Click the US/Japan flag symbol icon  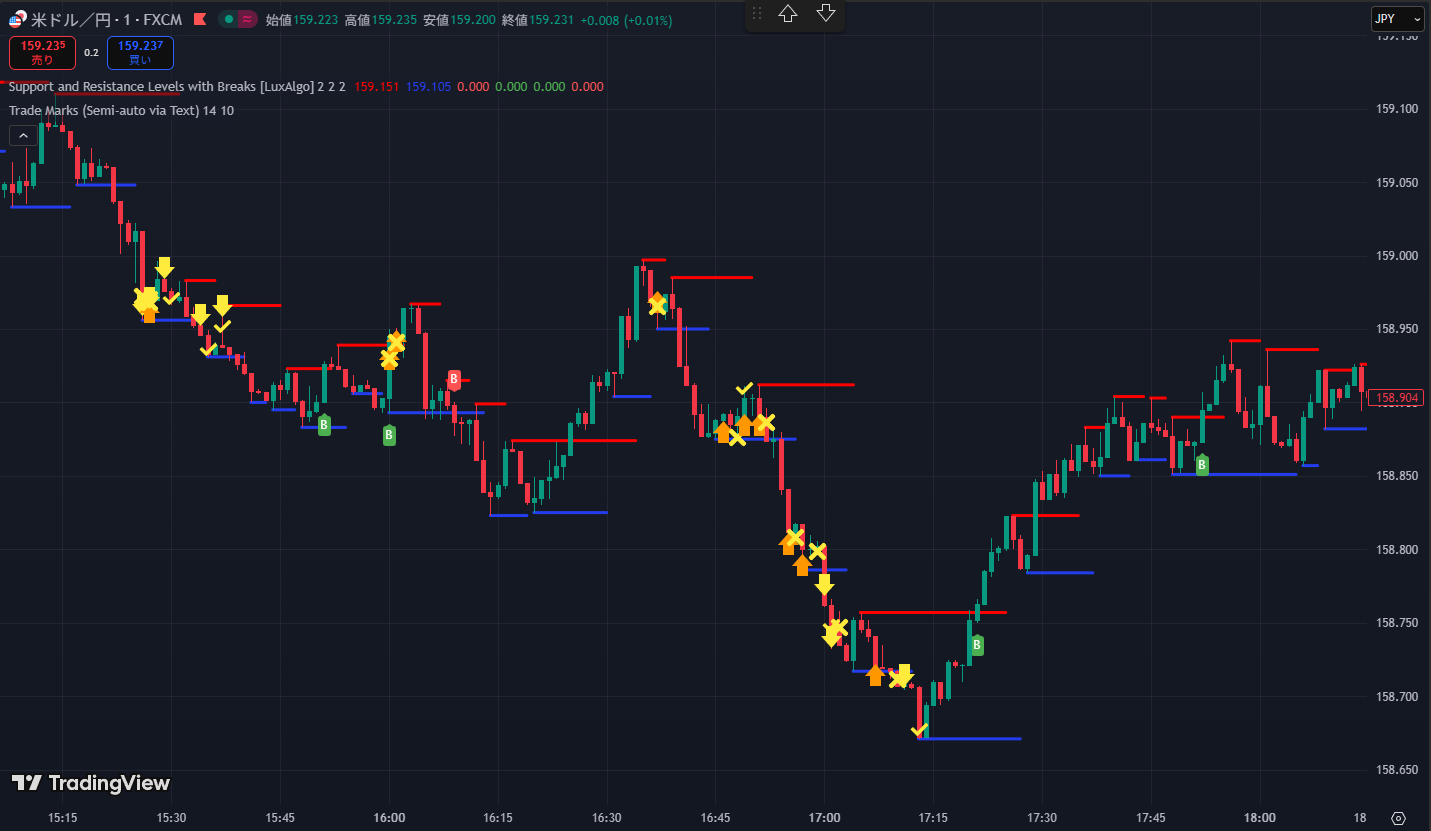pyautogui.click(x=18, y=19)
